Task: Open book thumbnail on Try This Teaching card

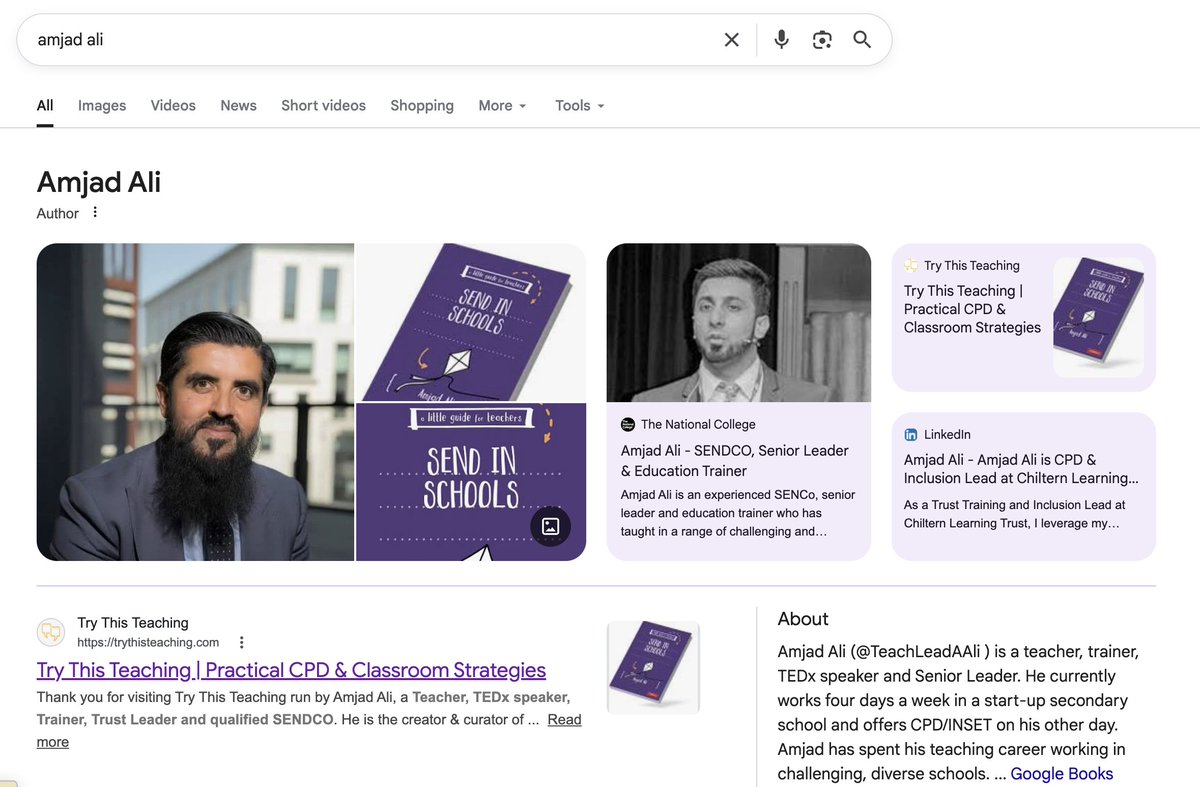Action: [x=1098, y=317]
